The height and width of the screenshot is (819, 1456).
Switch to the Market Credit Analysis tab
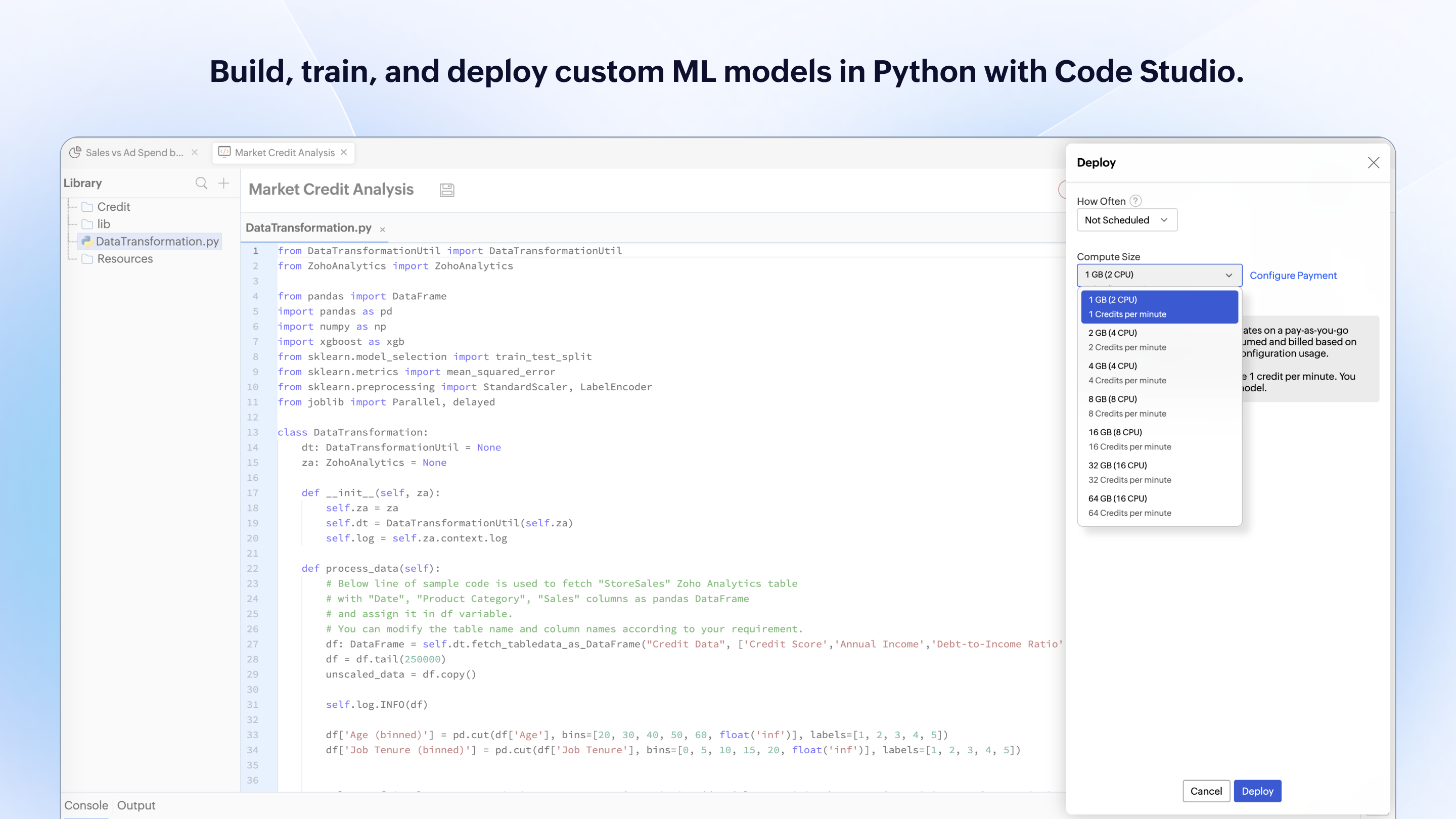click(x=284, y=153)
